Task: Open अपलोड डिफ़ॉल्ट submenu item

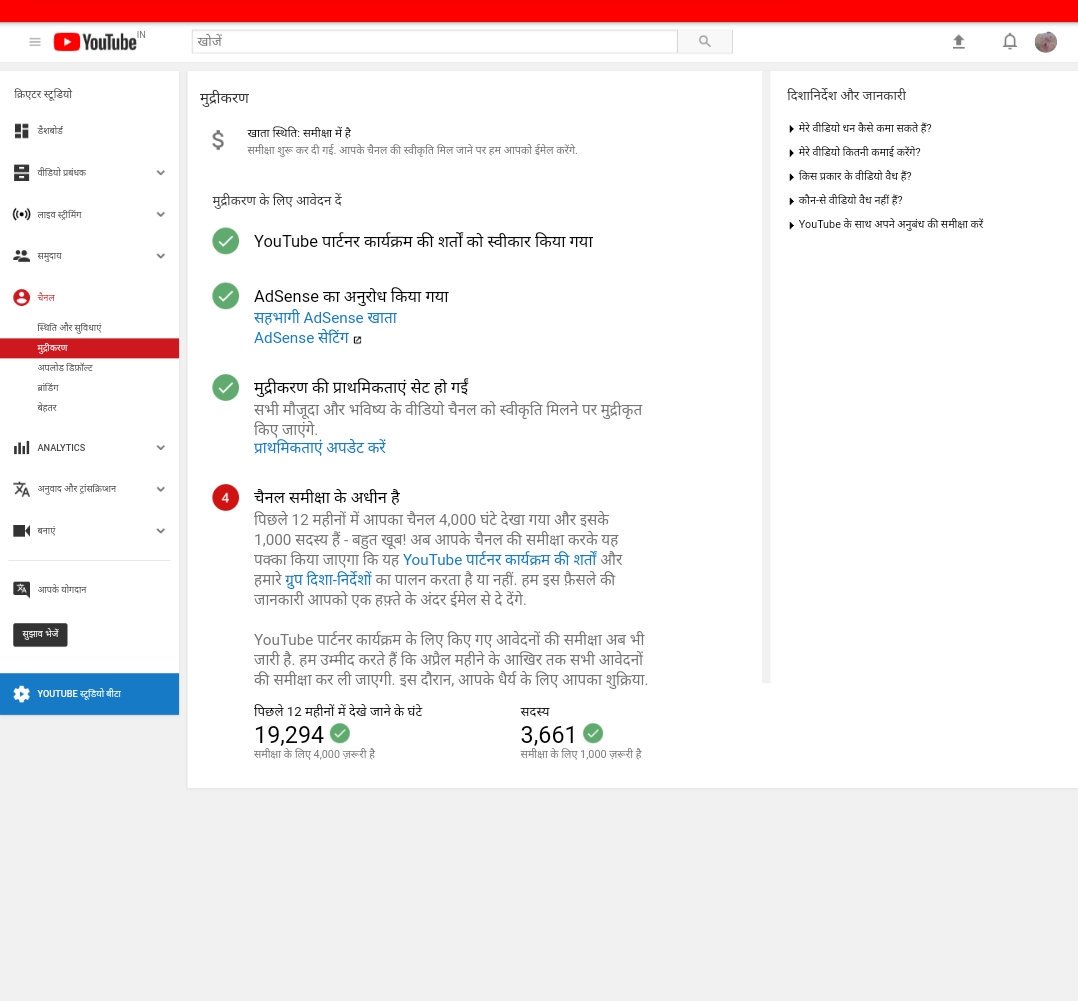Action: [x=65, y=368]
